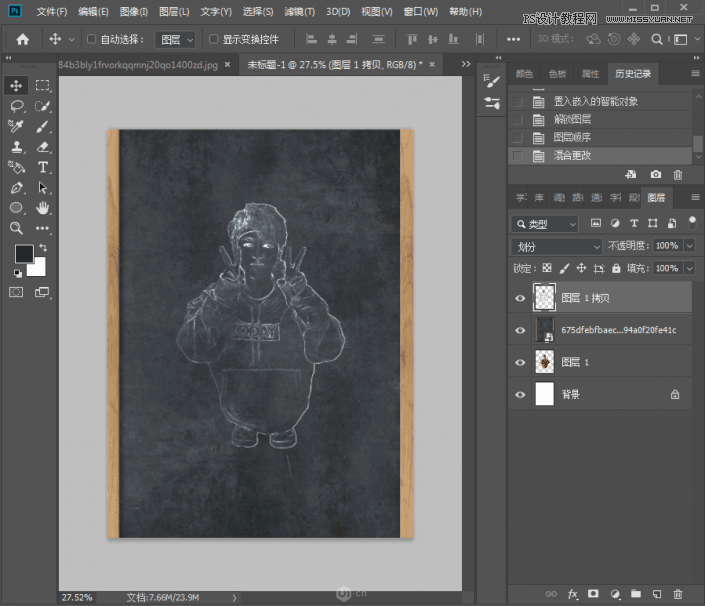Toggle layer filtering on/off switch
The width and height of the screenshot is (705, 606).
point(692,223)
